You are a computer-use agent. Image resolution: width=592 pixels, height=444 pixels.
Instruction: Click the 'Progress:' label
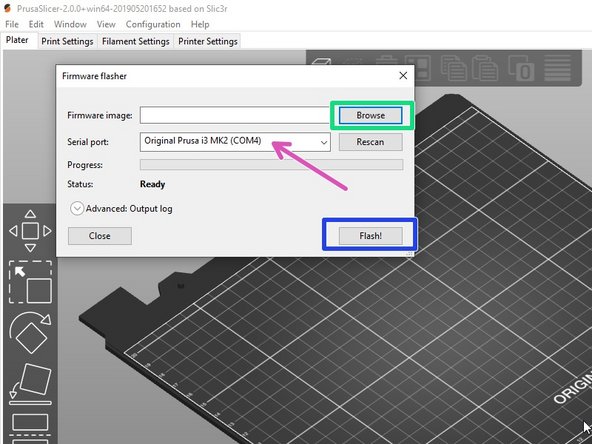(85, 165)
